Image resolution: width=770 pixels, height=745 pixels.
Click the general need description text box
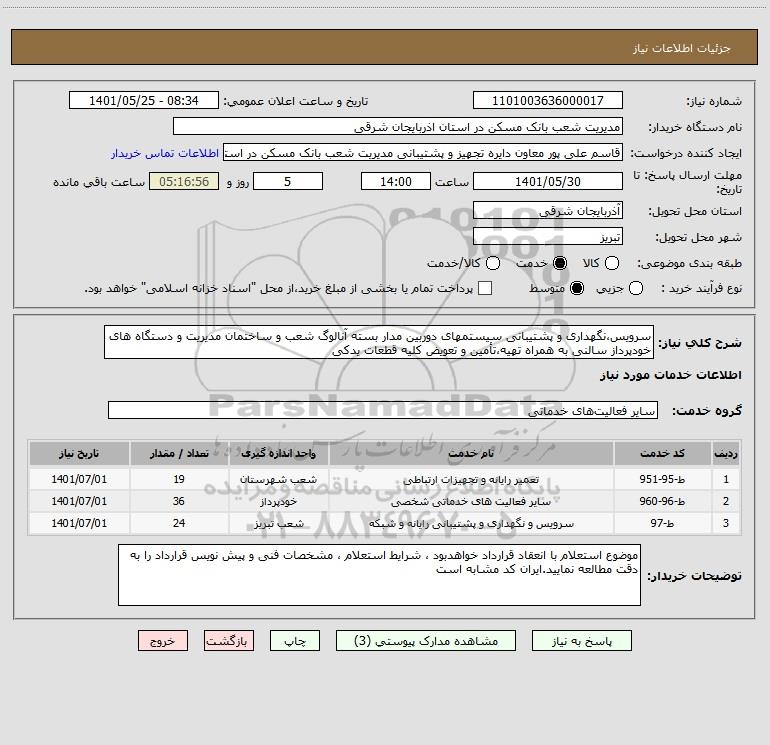[x=379, y=342]
